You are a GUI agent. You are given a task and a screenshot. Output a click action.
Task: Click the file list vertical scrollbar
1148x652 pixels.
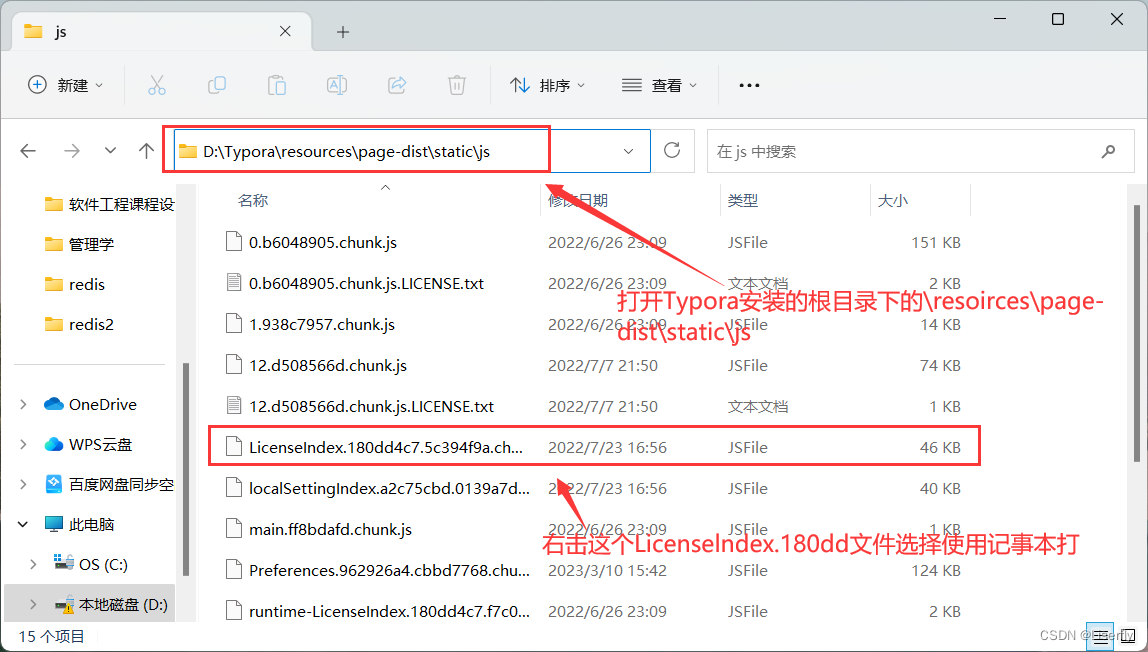click(x=1137, y=333)
